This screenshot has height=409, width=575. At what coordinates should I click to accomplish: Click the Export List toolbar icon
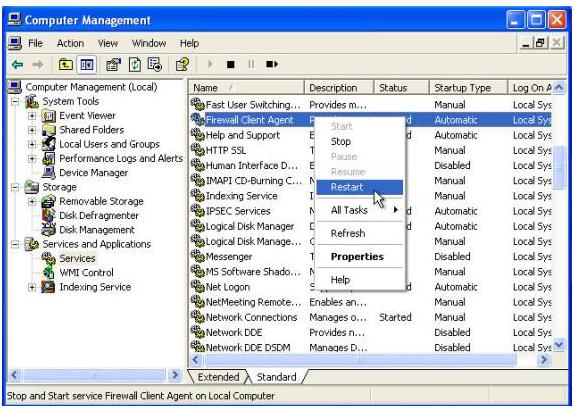pos(154,65)
